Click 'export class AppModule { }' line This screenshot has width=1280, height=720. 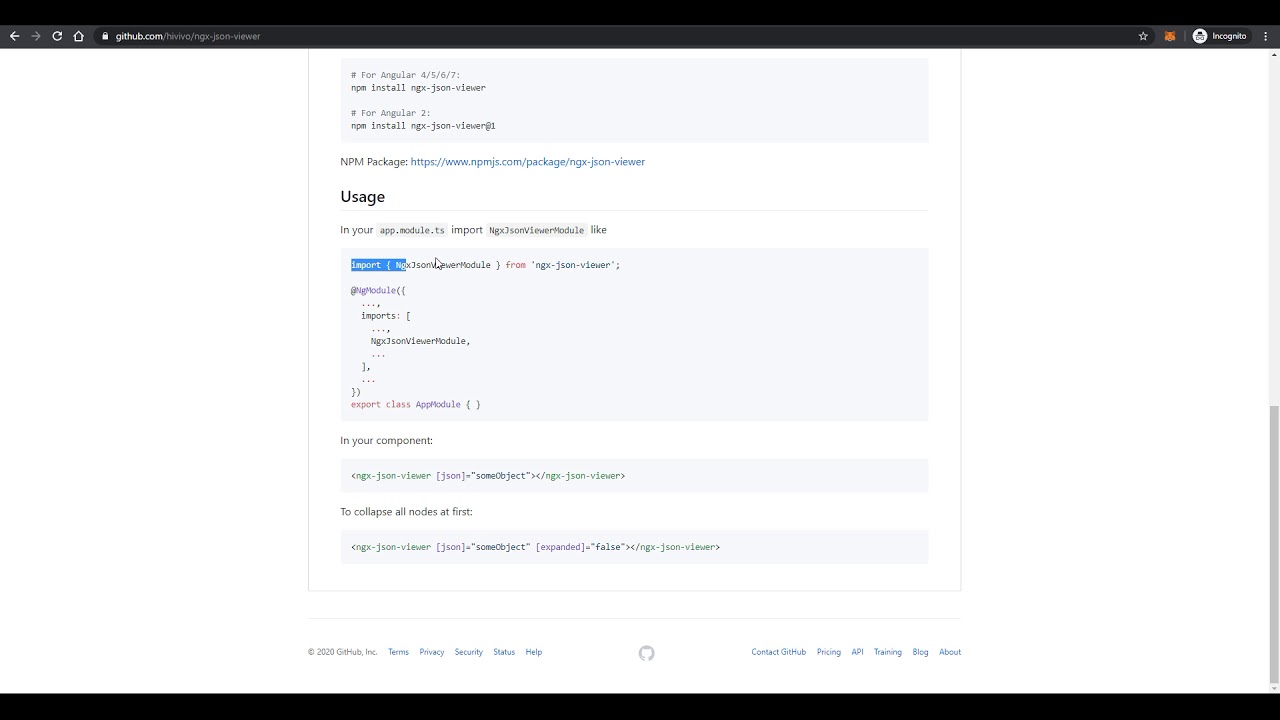coord(415,405)
